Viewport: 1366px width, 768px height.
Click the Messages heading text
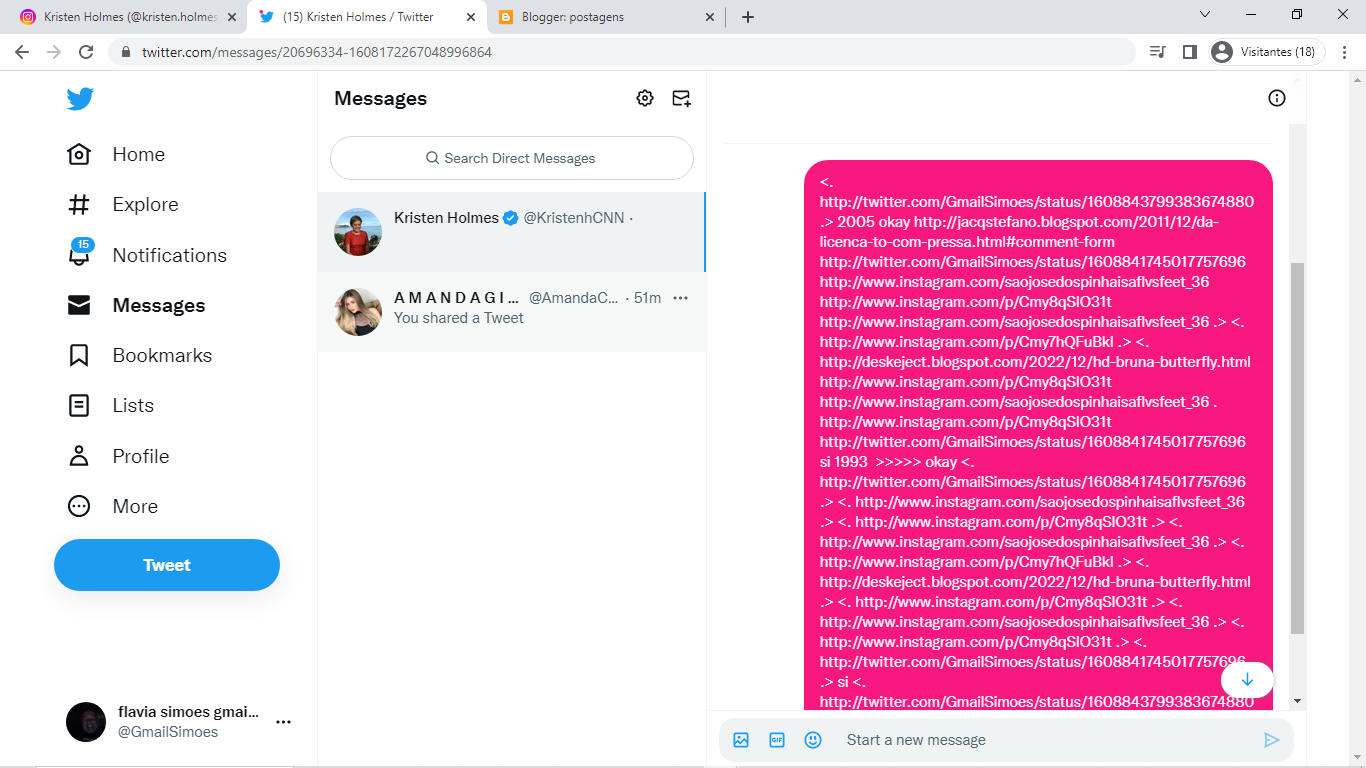pos(380,98)
